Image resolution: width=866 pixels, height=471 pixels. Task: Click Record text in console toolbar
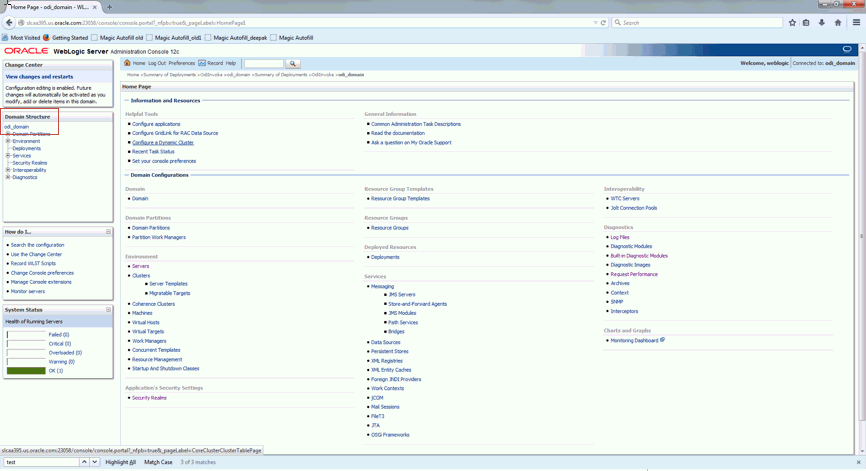215,63
